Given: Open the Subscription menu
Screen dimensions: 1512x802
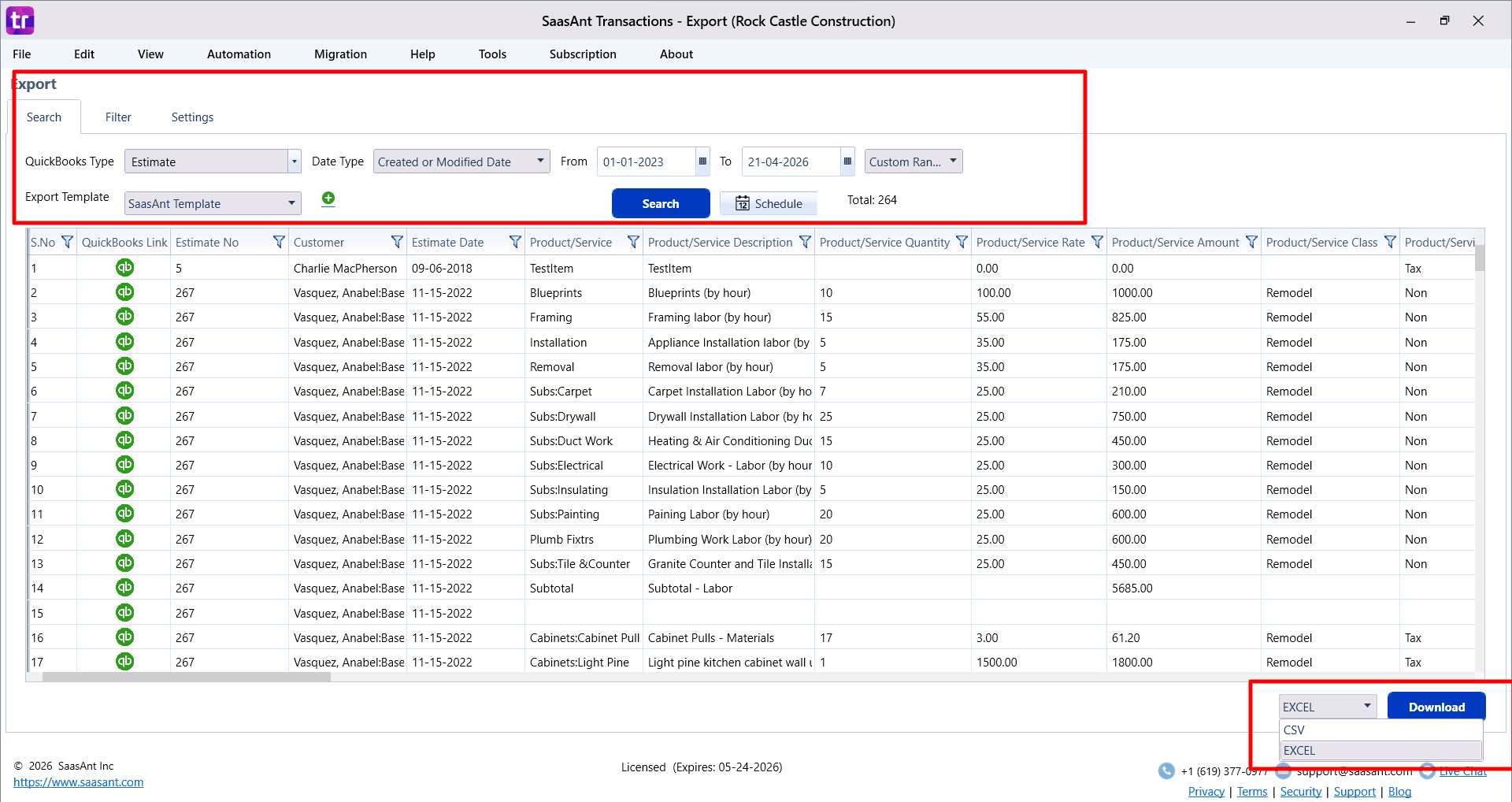Looking at the screenshot, I should (x=583, y=54).
